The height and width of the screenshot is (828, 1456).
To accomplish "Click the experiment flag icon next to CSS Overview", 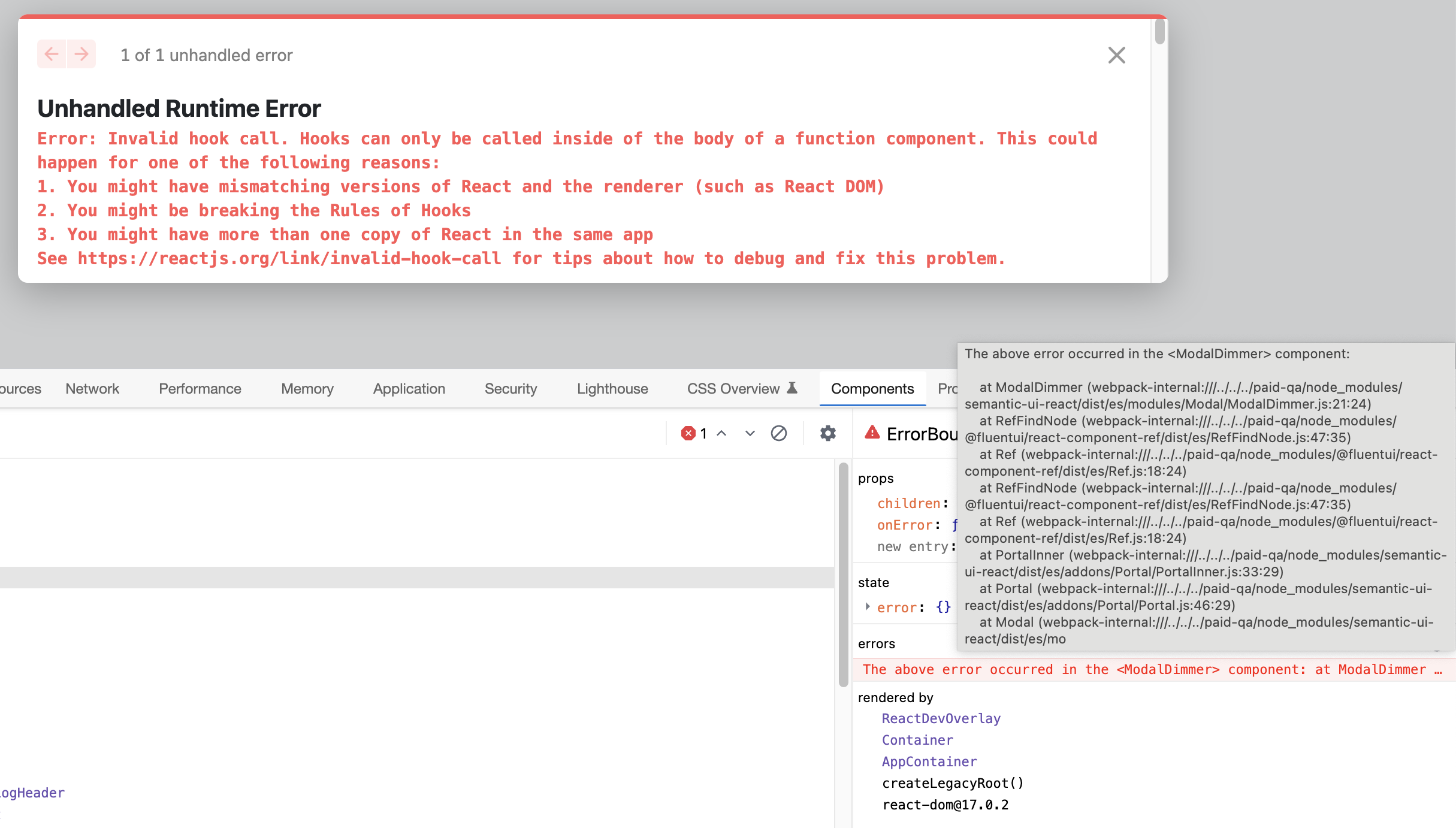I will (x=792, y=387).
